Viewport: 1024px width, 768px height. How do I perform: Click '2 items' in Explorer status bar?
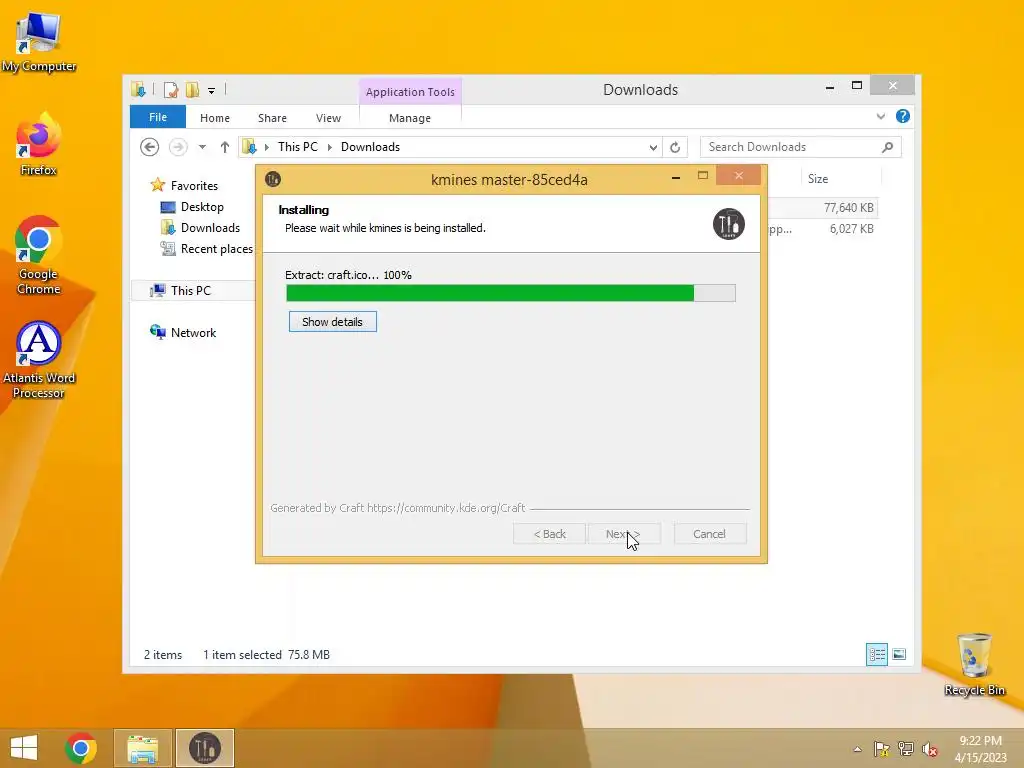(x=163, y=654)
